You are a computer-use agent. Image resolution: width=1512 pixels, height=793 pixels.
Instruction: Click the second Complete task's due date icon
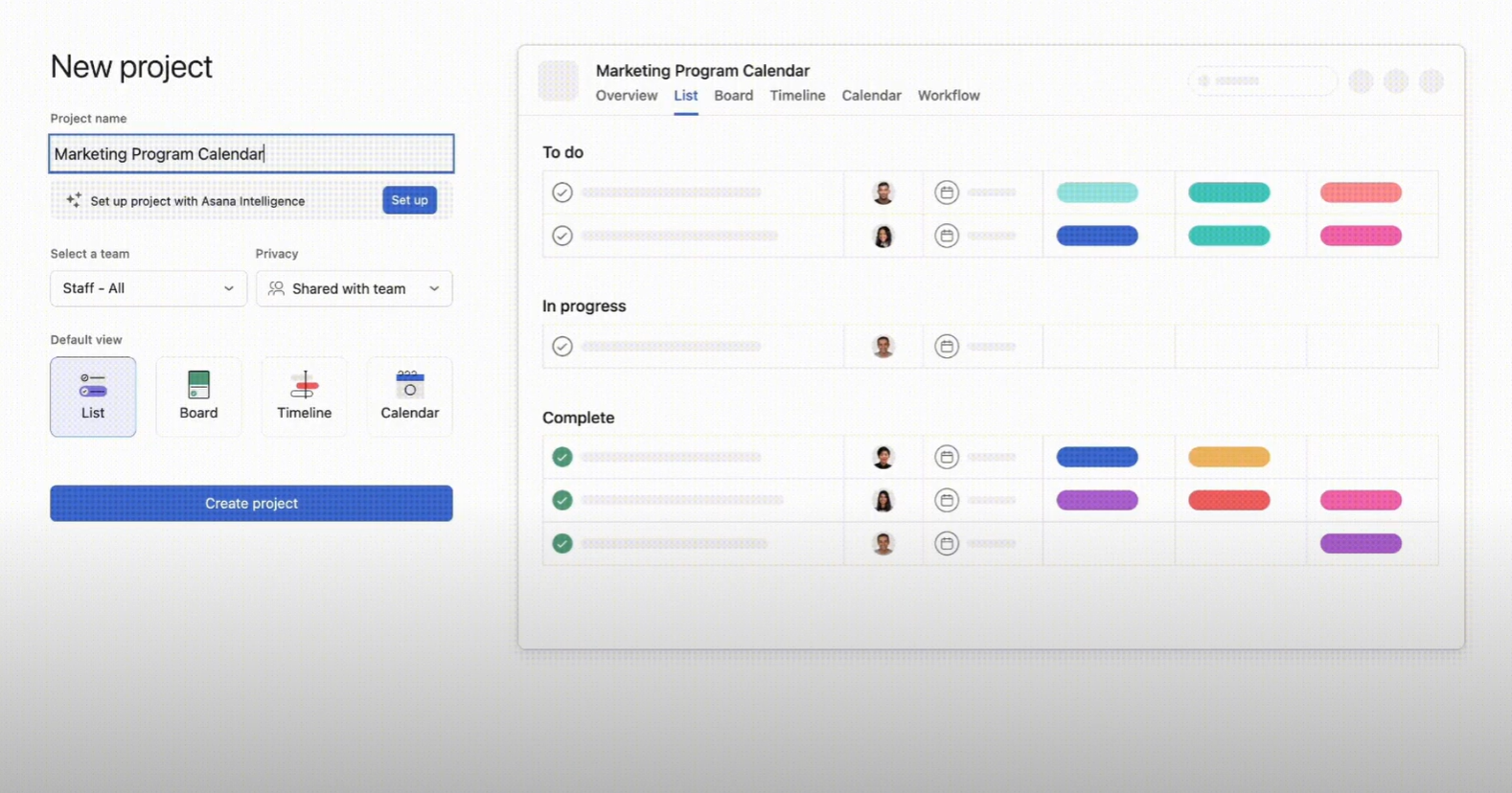click(947, 500)
